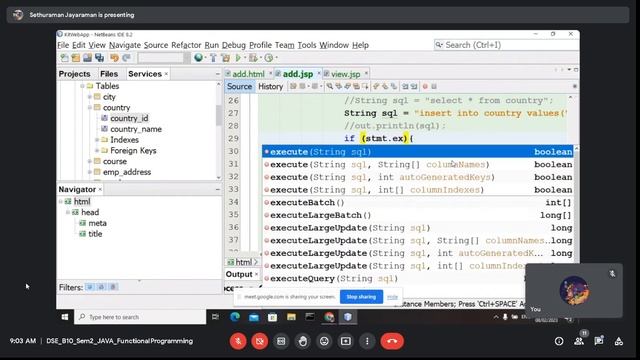Click Task View icon on taskbar
The width and height of the screenshot is (640, 360).
215,317
